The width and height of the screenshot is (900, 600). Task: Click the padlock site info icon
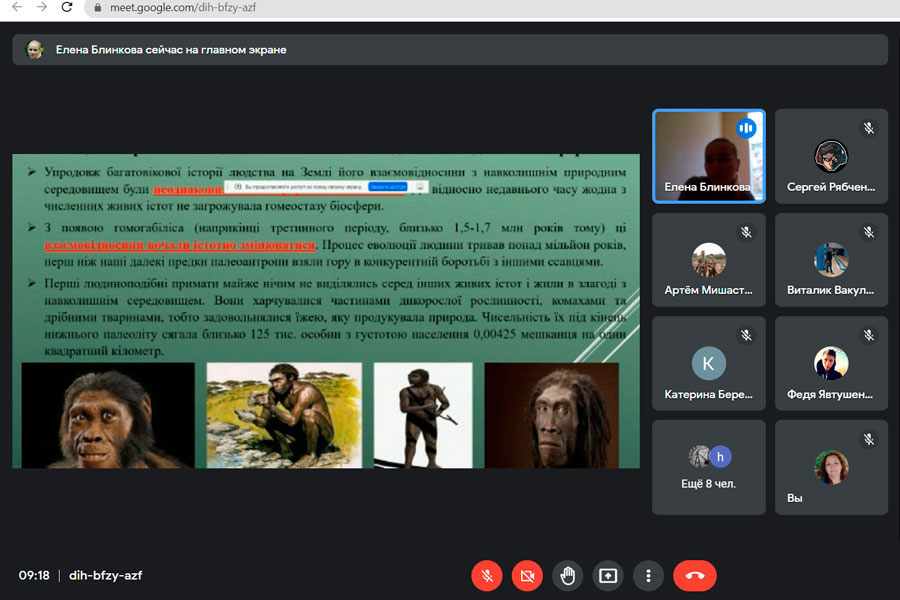[x=97, y=7]
